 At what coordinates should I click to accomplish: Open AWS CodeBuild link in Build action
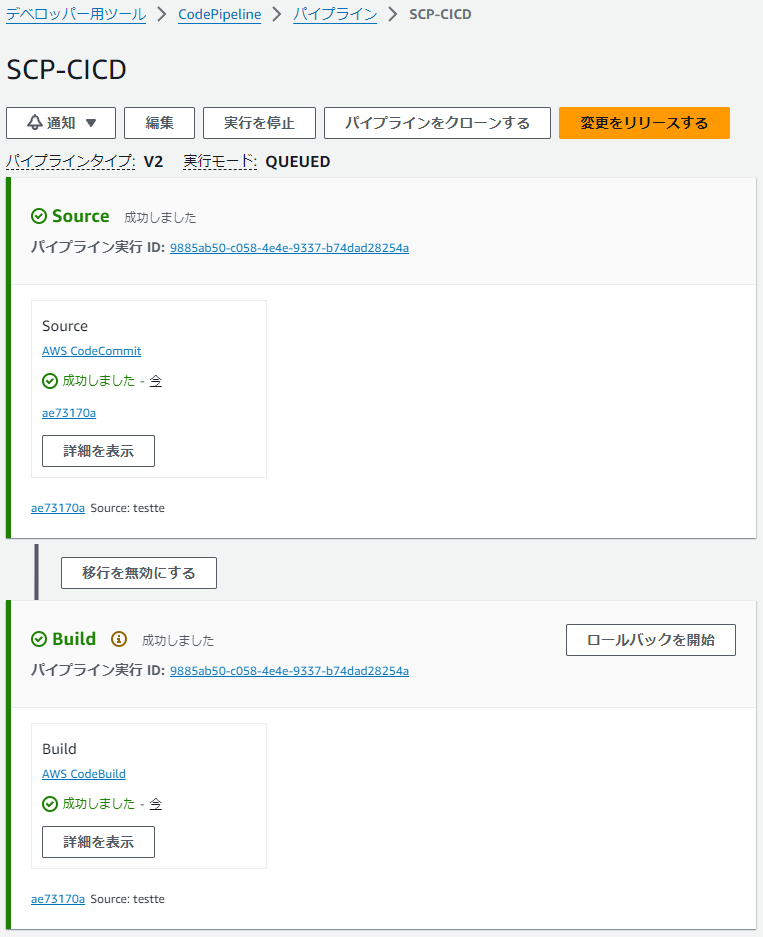(84, 774)
